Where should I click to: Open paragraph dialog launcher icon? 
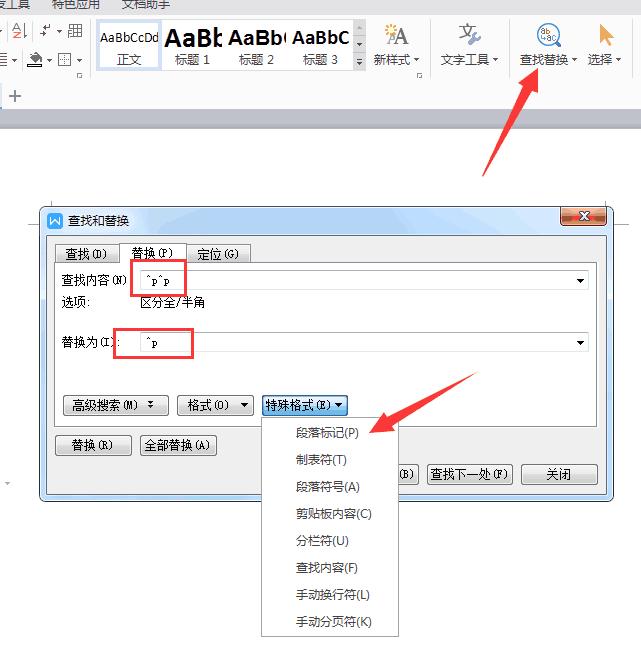click(79, 76)
